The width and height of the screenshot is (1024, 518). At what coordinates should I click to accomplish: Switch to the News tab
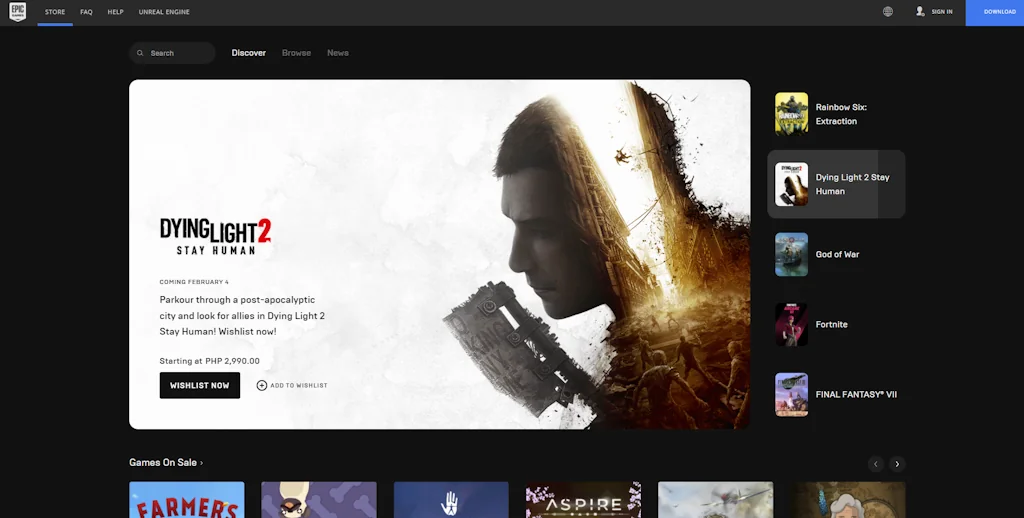click(338, 53)
